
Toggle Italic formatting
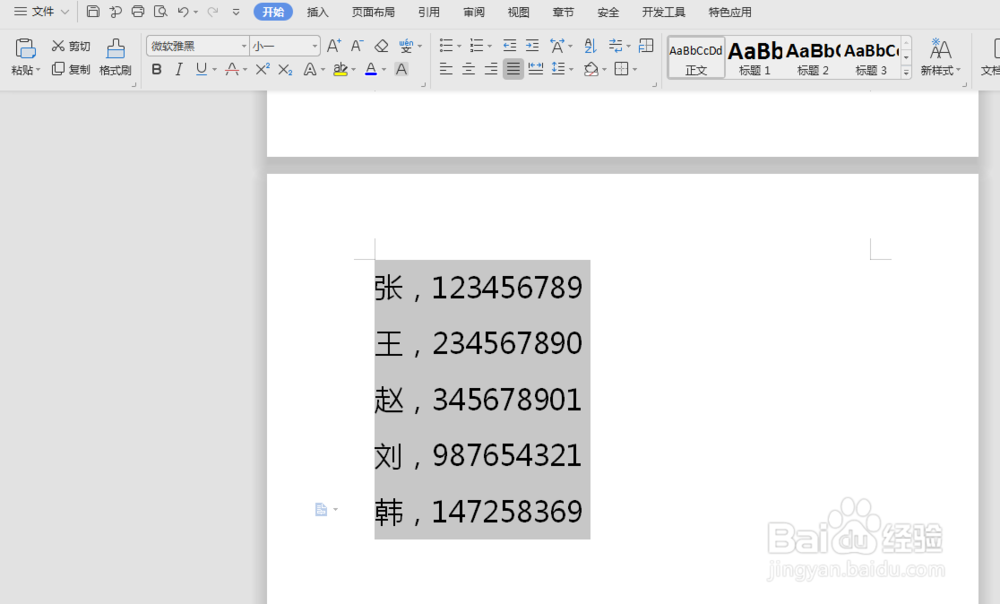click(x=179, y=69)
